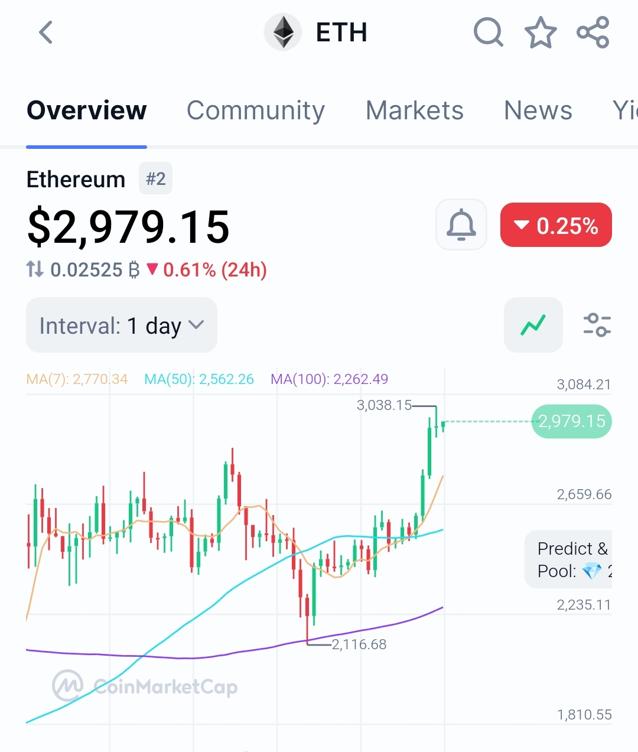Tap the back arrow icon
Image resolution: width=638 pixels, height=752 pixels.
(x=45, y=33)
